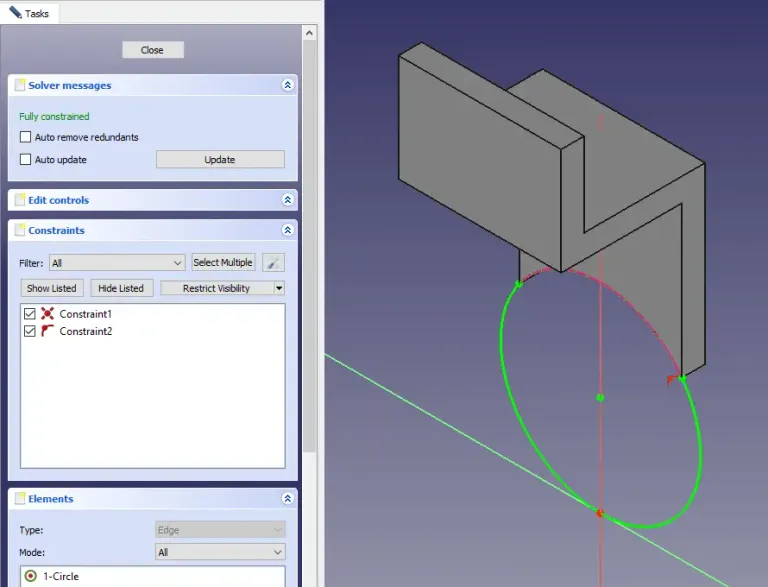Uncheck the Constraint1 checkbox
Screen dimensions: 768x587
pos(29,314)
